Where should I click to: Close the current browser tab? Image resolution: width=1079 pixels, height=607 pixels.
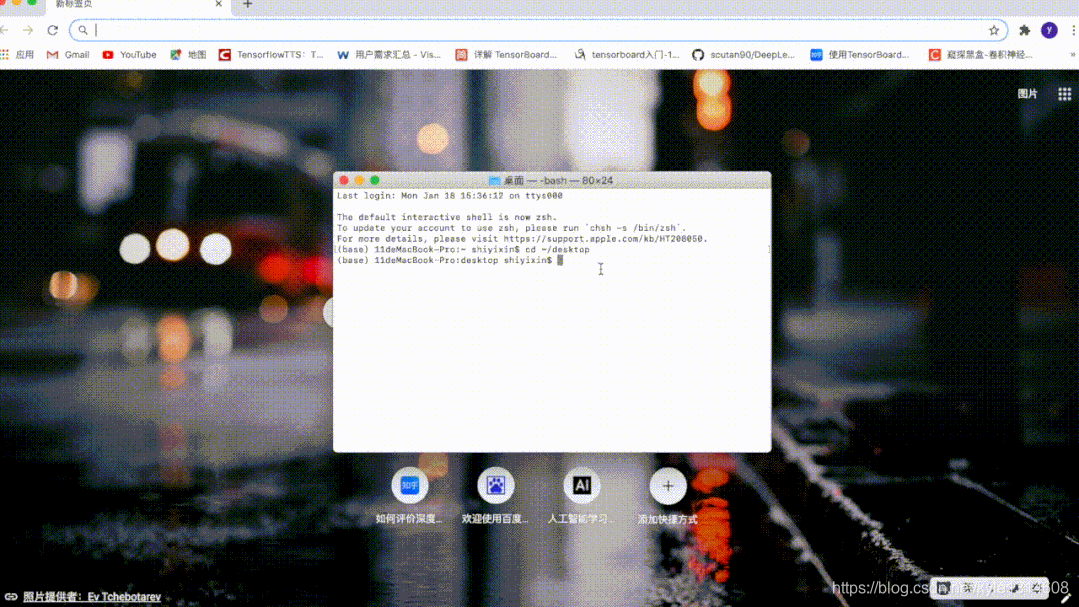219,4
